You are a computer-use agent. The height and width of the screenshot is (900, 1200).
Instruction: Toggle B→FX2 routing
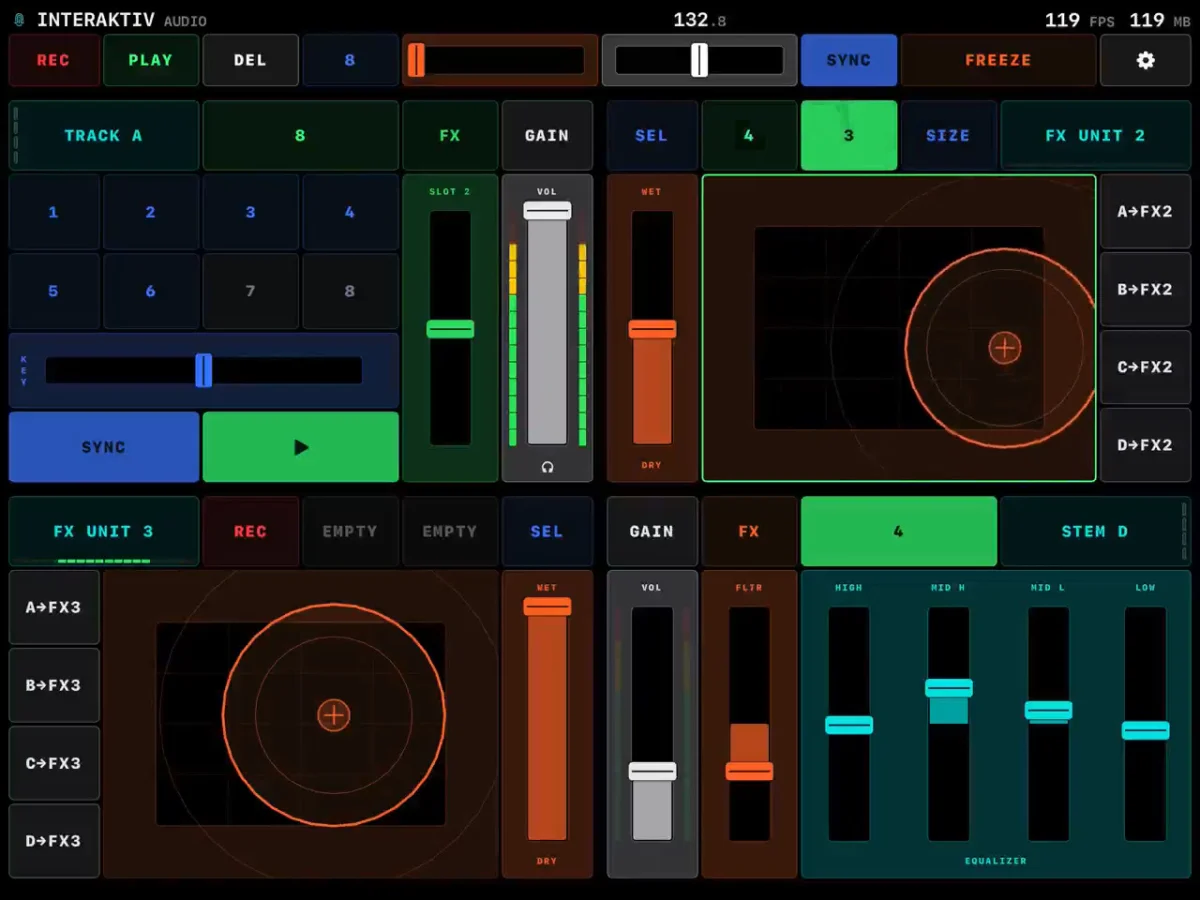tap(1146, 290)
